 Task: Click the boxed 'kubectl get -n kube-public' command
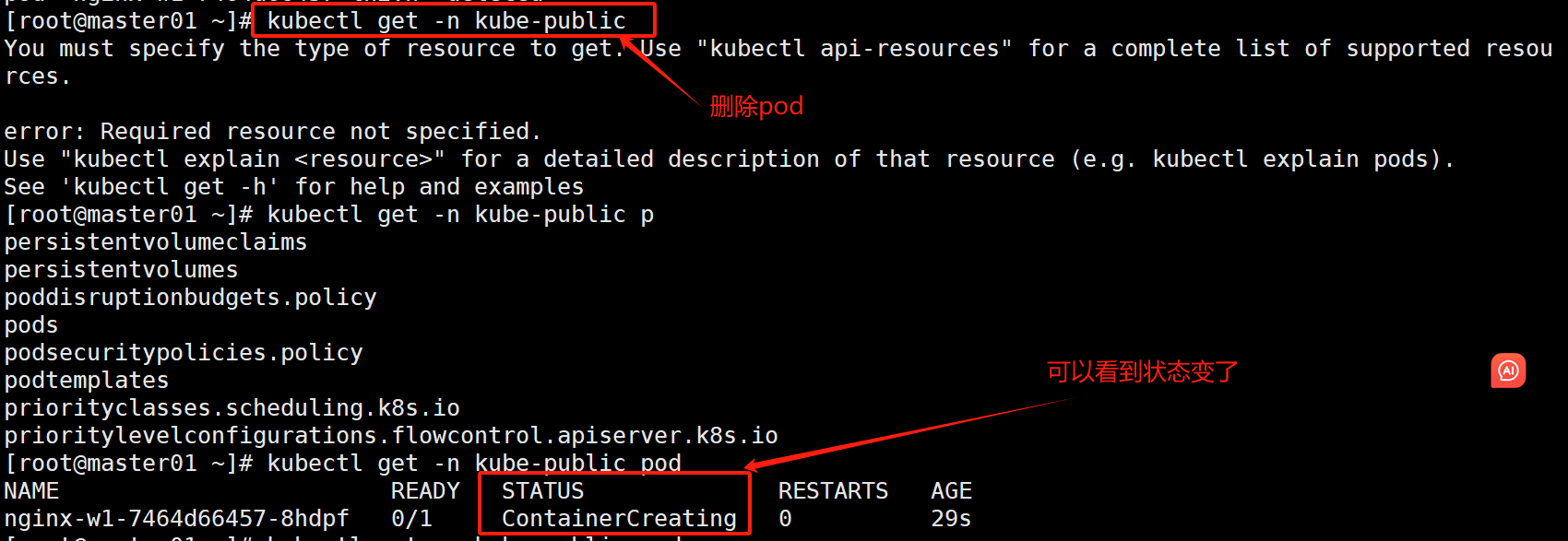(447, 21)
